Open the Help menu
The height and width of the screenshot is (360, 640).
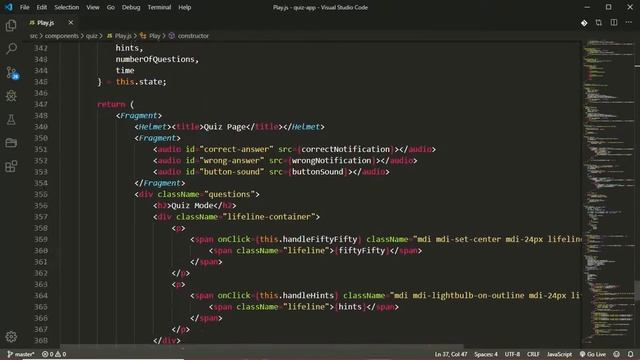pos(184,7)
